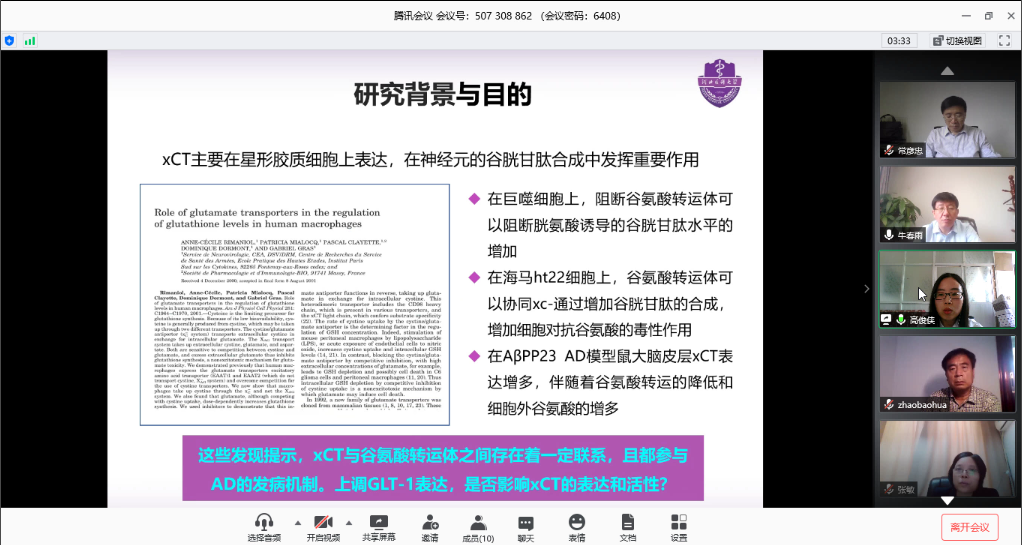The image size is (1022, 545).
Task: Open the invite participants icon
Action: pos(429,522)
